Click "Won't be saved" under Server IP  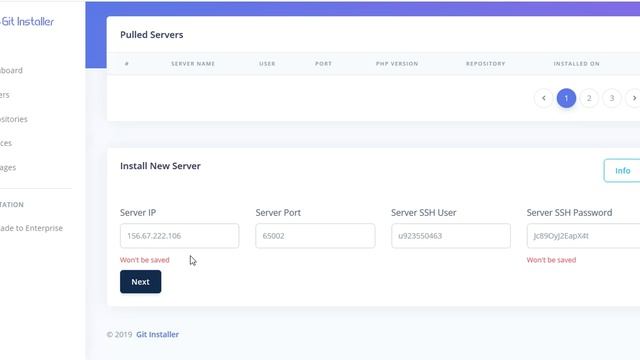[144, 260]
